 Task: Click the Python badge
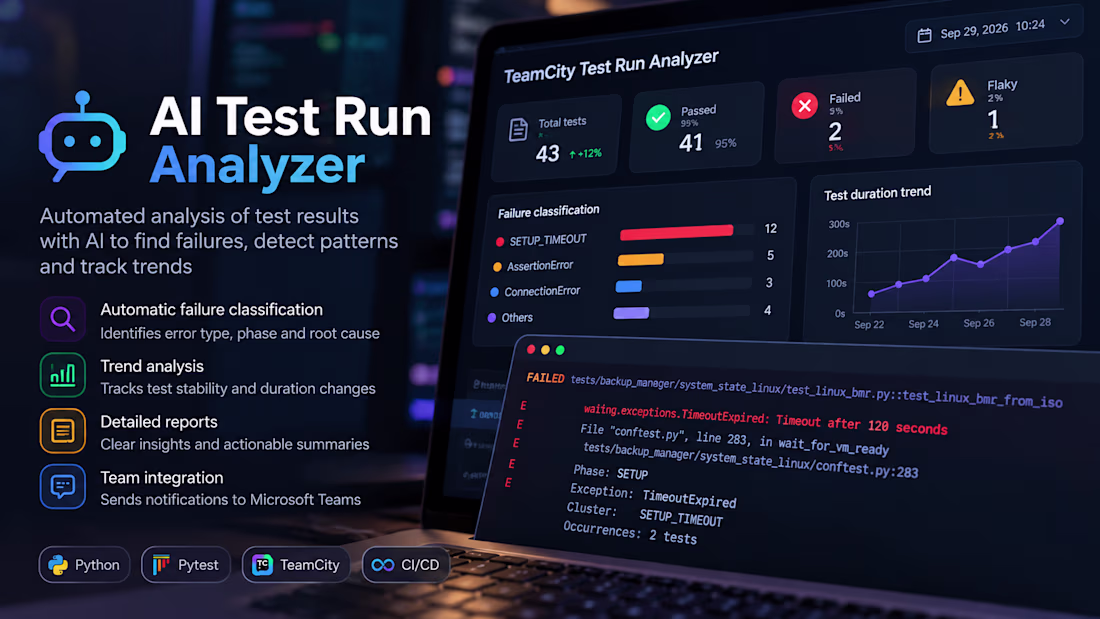[84, 565]
